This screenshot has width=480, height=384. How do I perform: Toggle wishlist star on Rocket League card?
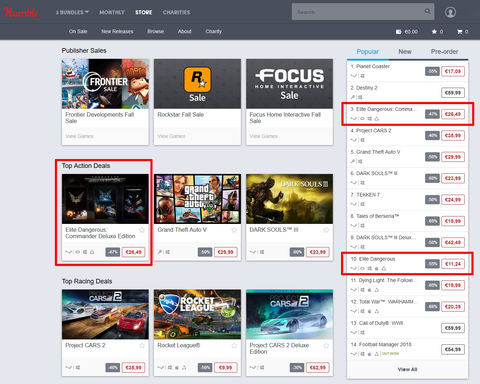tap(234, 345)
